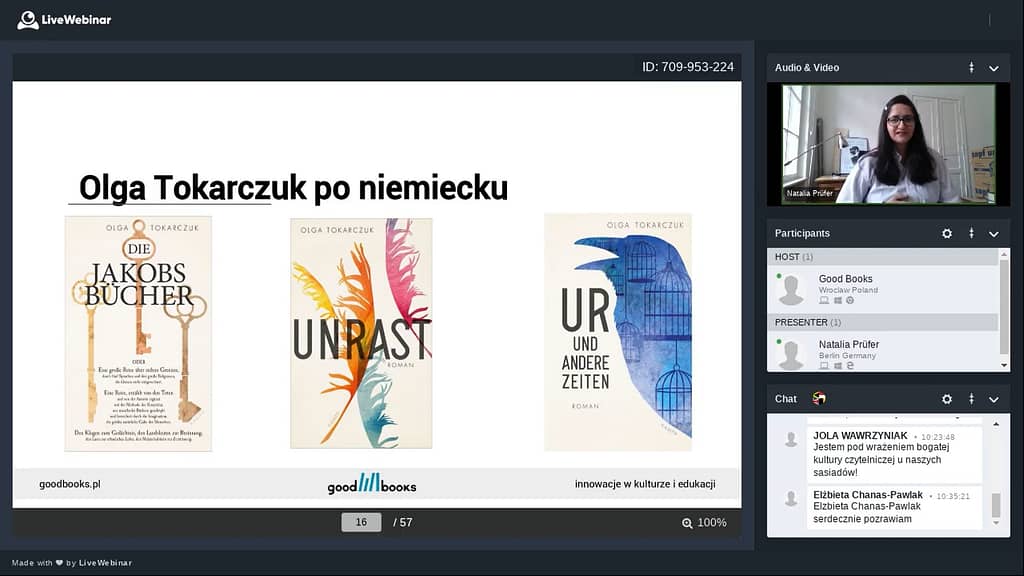Collapse the Chat panel
Image resolution: width=1024 pixels, height=576 pixels.
click(x=993, y=399)
